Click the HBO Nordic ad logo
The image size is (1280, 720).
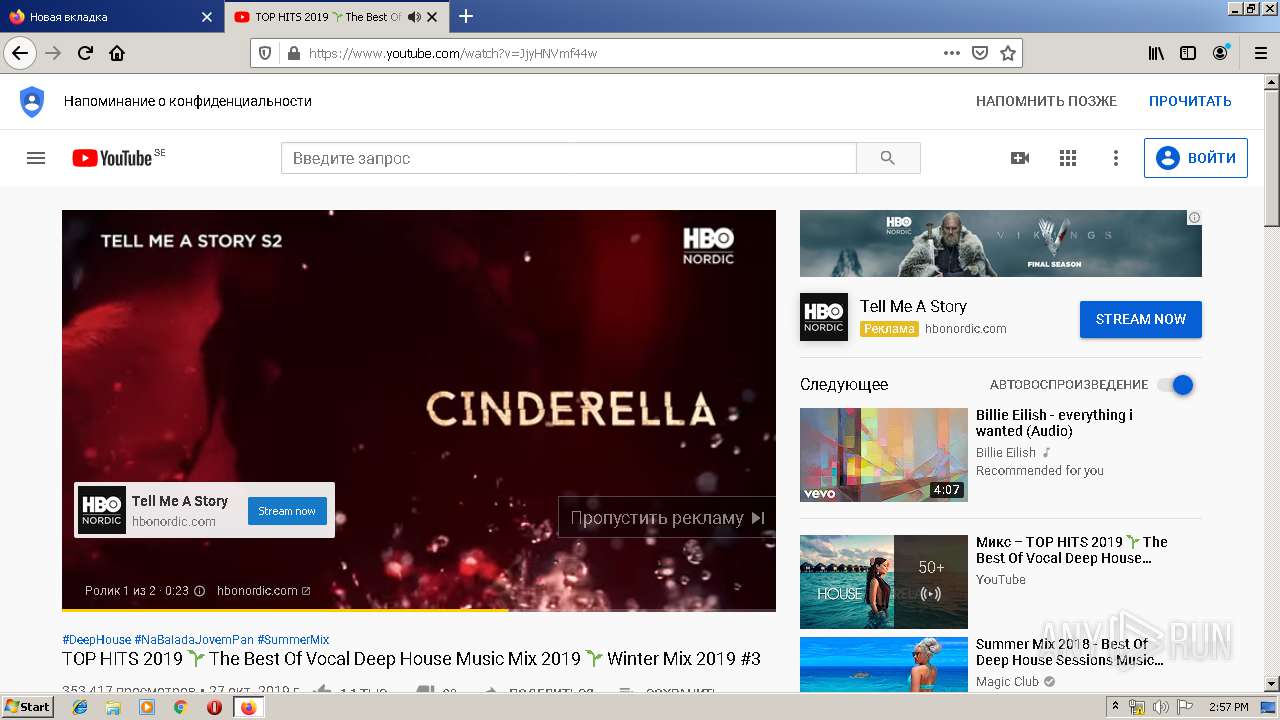(x=824, y=317)
